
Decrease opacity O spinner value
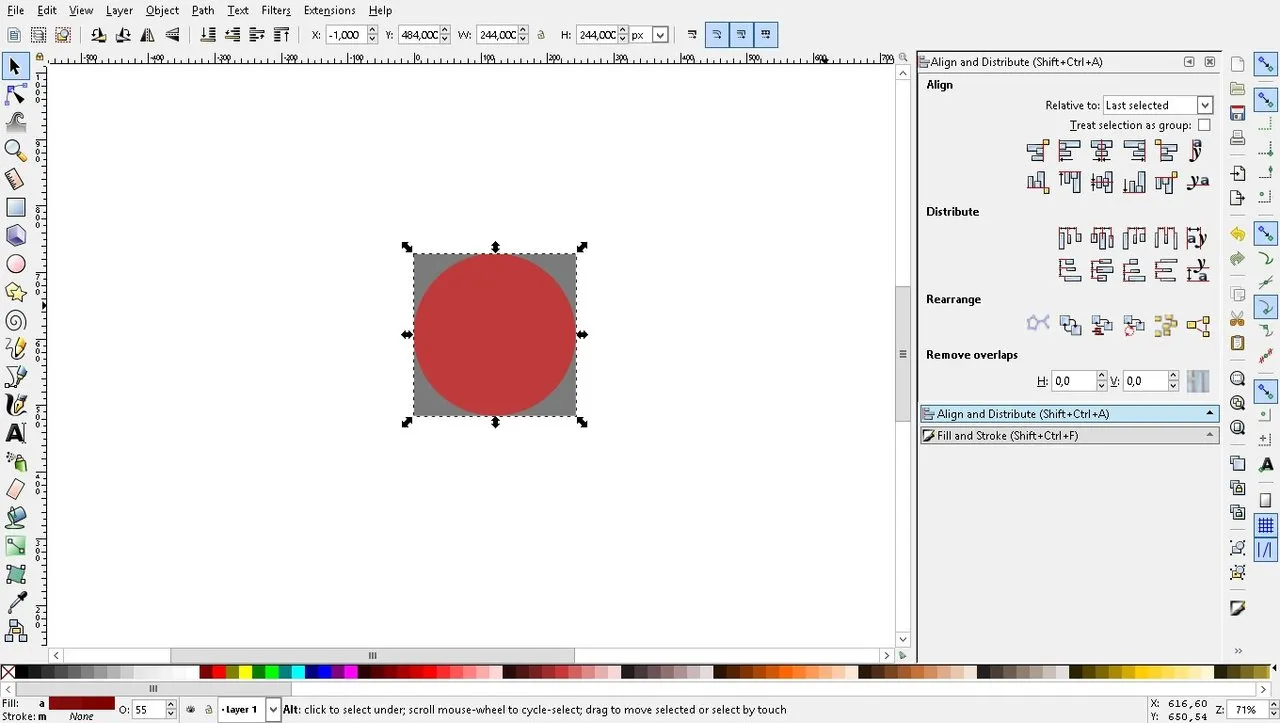click(170, 714)
